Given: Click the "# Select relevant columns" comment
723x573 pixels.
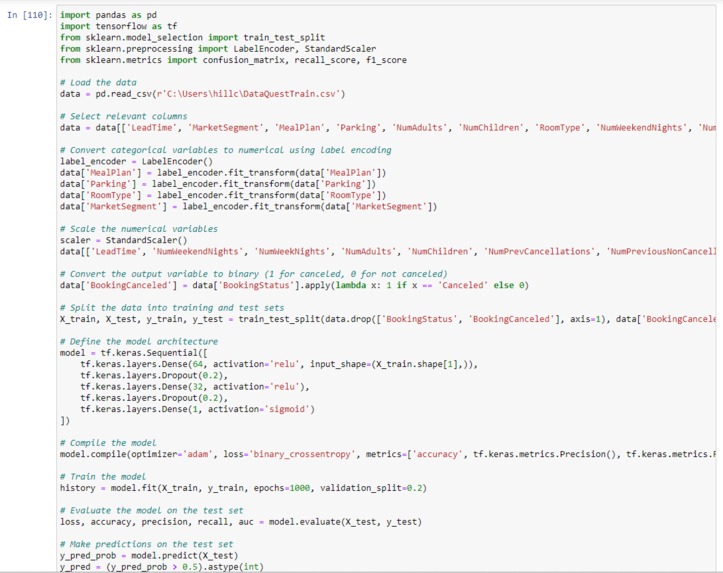Looking at the screenshot, I should click(x=124, y=116).
